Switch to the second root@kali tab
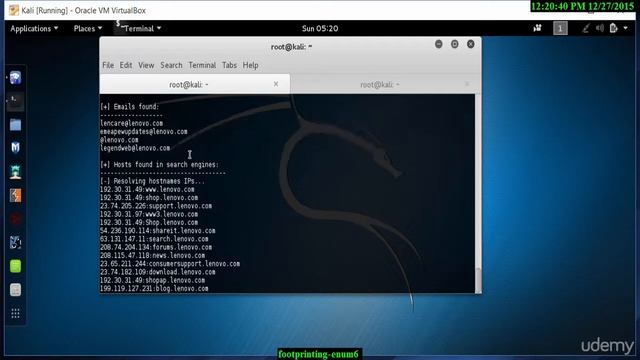This screenshot has height=360, width=640. click(x=380, y=84)
